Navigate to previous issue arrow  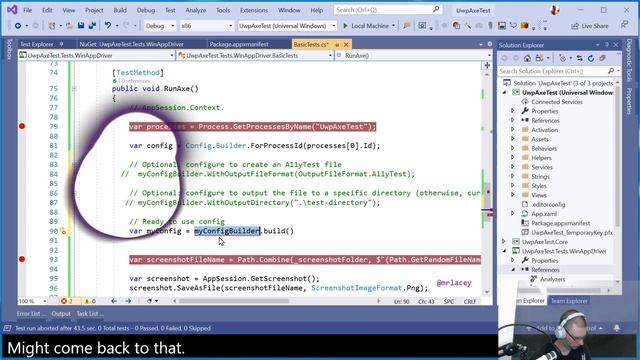click(x=114, y=301)
